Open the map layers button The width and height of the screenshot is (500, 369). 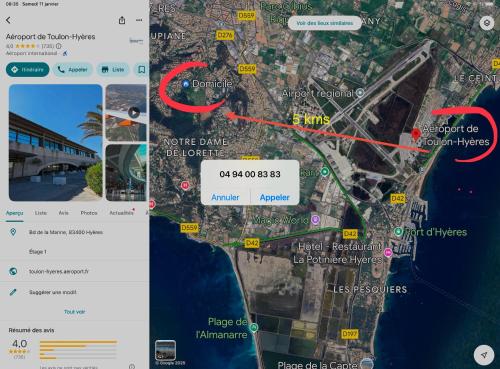[487, 23]
